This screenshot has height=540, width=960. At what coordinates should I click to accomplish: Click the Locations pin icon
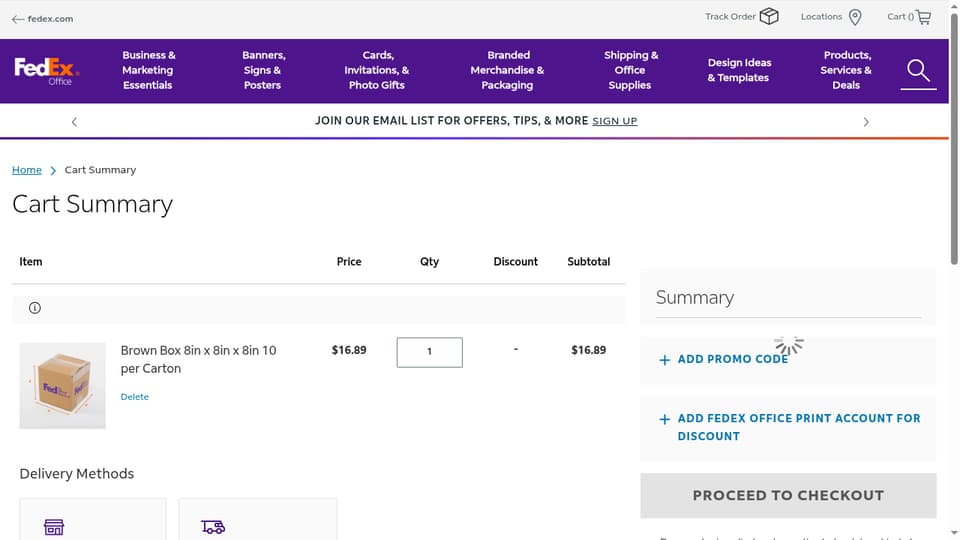[x=855, y=17]
